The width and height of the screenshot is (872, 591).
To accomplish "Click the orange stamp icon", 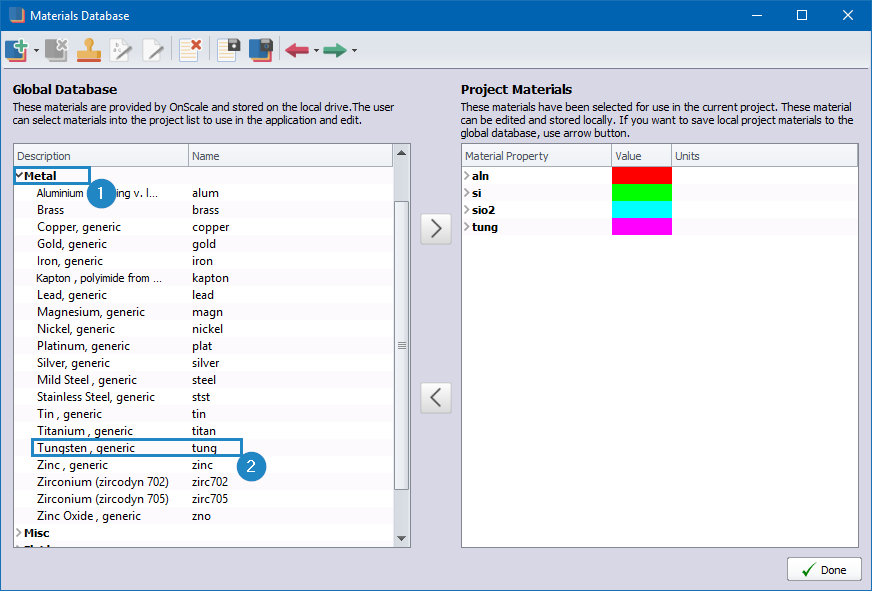I will [89, 50].
